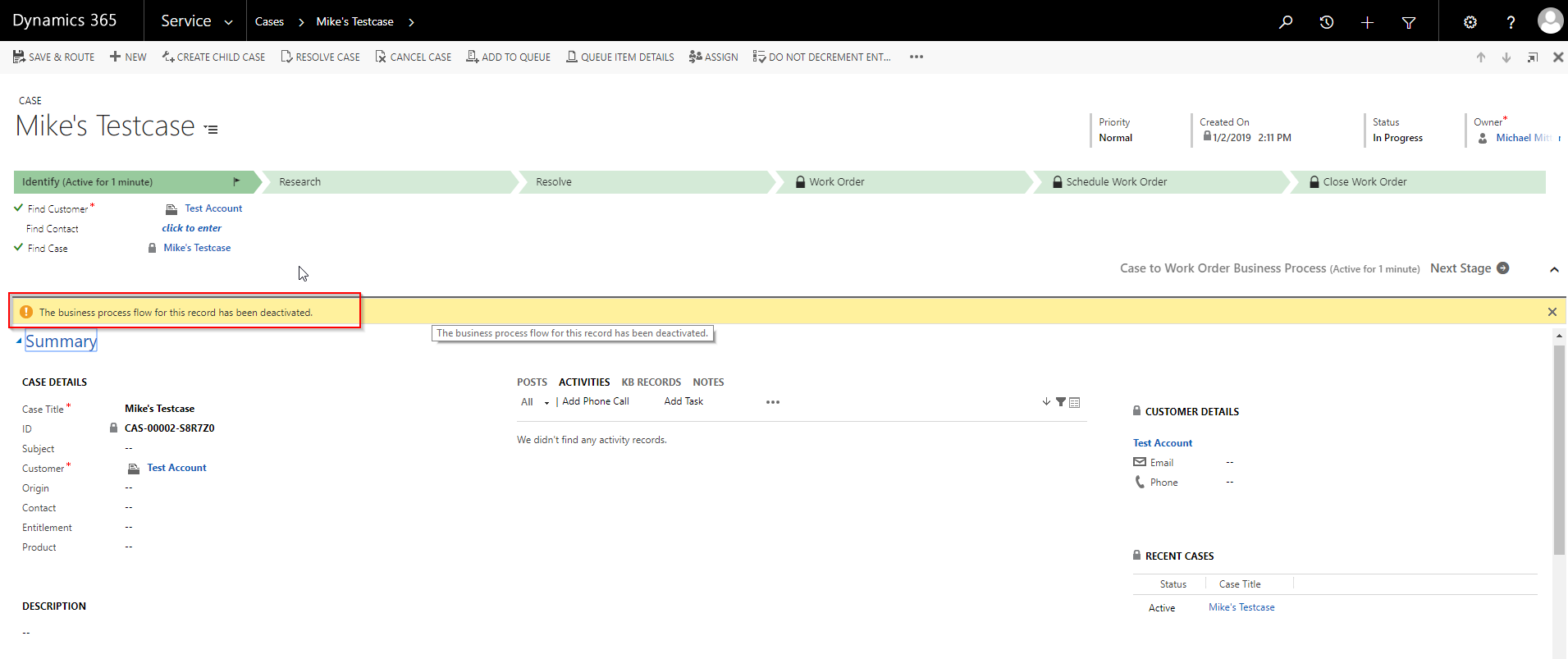Expand chevron after Cases breadcrumb

click(301, 22)
